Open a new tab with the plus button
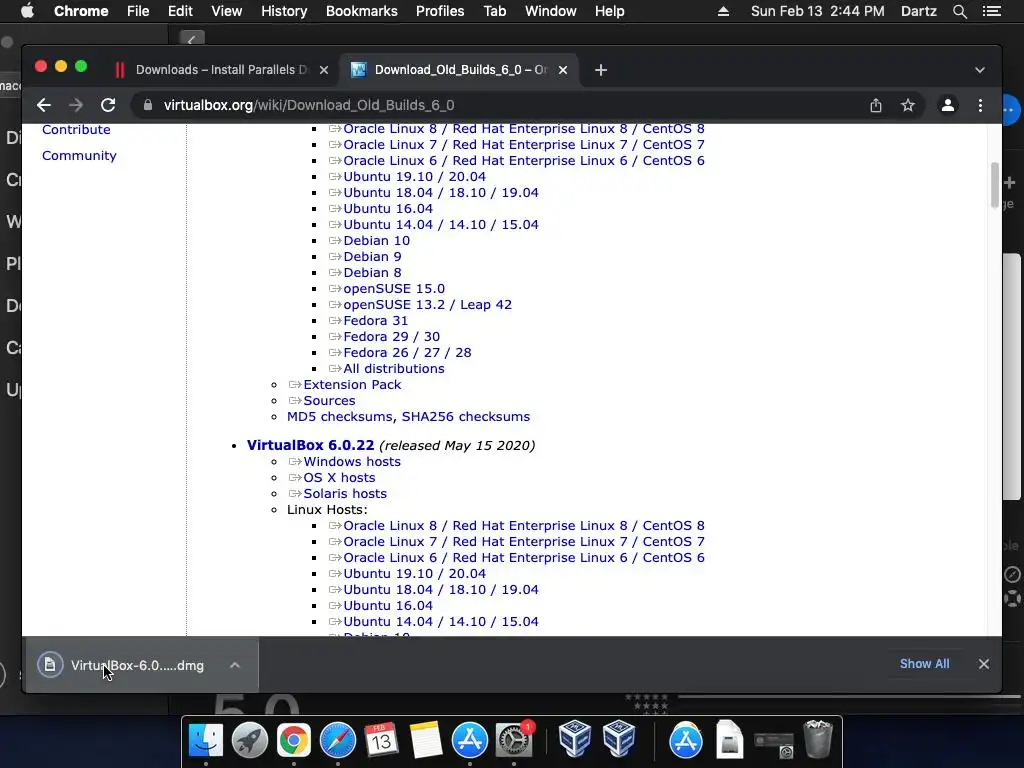 coord(601,70)
